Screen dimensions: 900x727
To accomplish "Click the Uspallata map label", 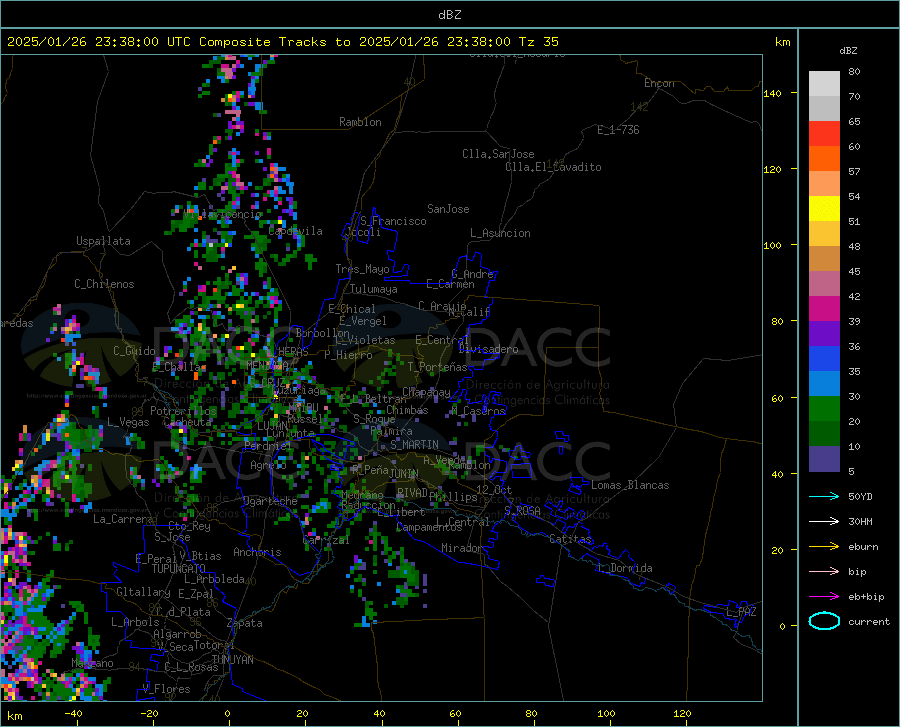I will tap(103, 241).
